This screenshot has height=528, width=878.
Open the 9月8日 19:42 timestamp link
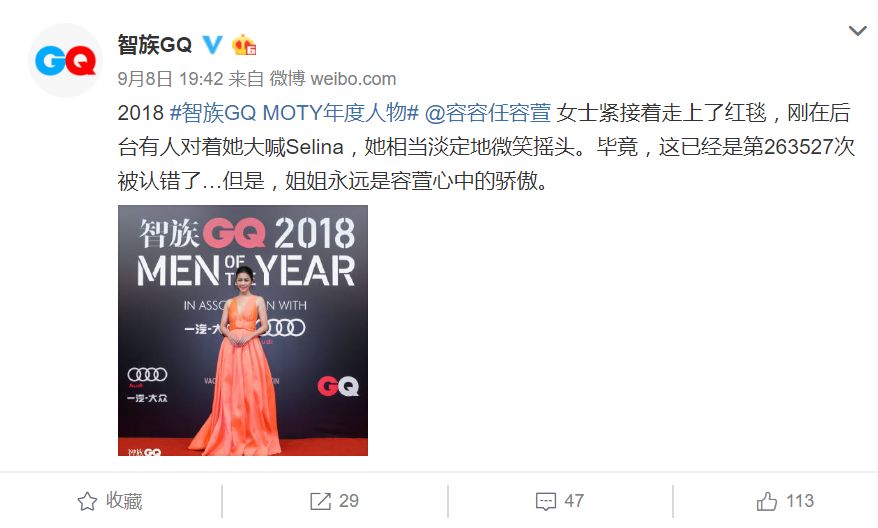point(170,78)
